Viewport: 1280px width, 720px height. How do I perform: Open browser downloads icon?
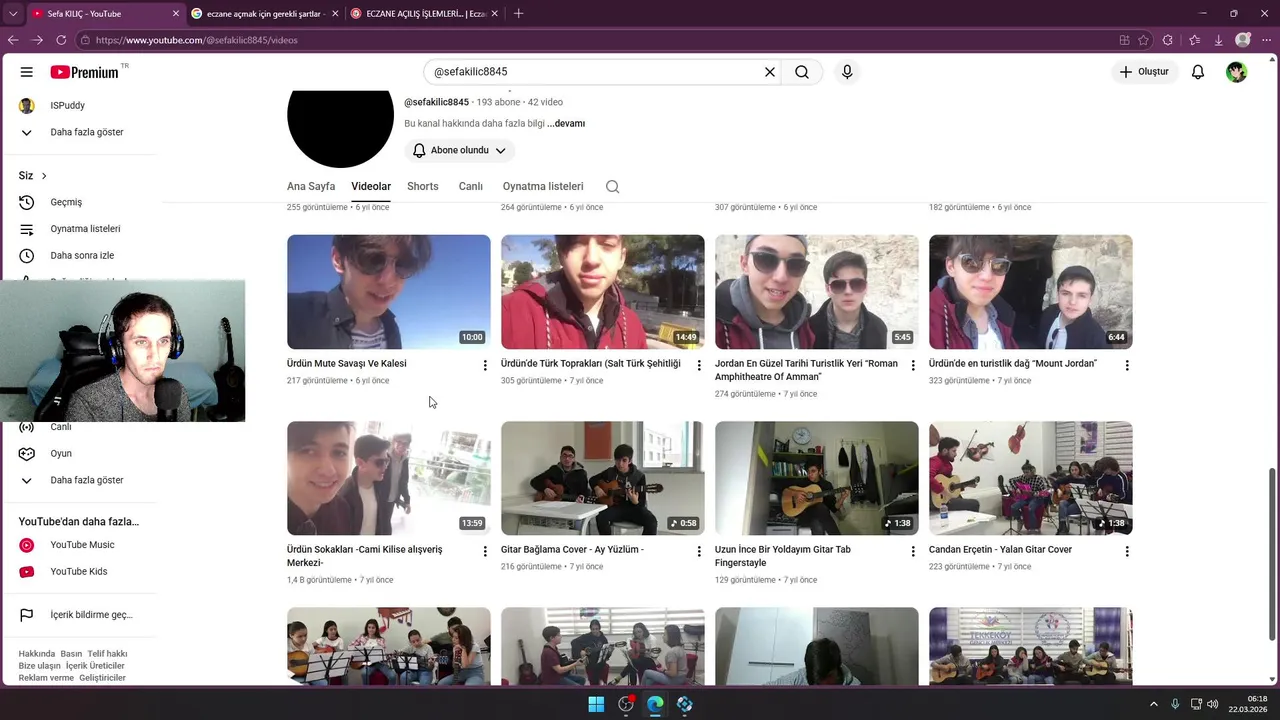tap(1219, 40)
